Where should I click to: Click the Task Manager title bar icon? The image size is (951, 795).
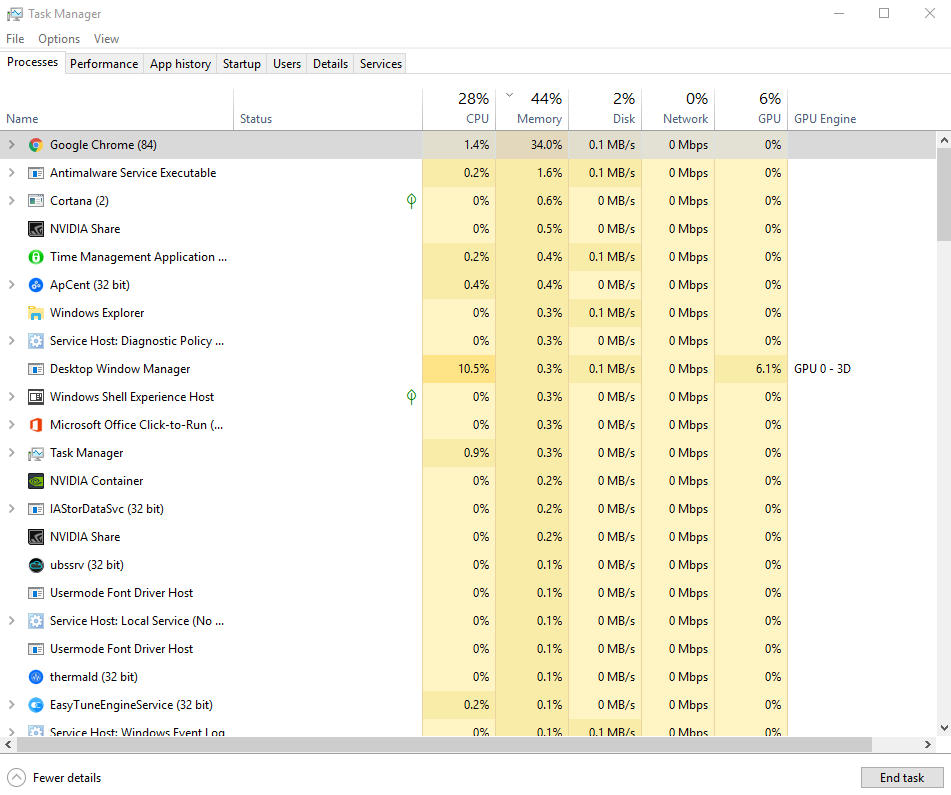point(15,14)
